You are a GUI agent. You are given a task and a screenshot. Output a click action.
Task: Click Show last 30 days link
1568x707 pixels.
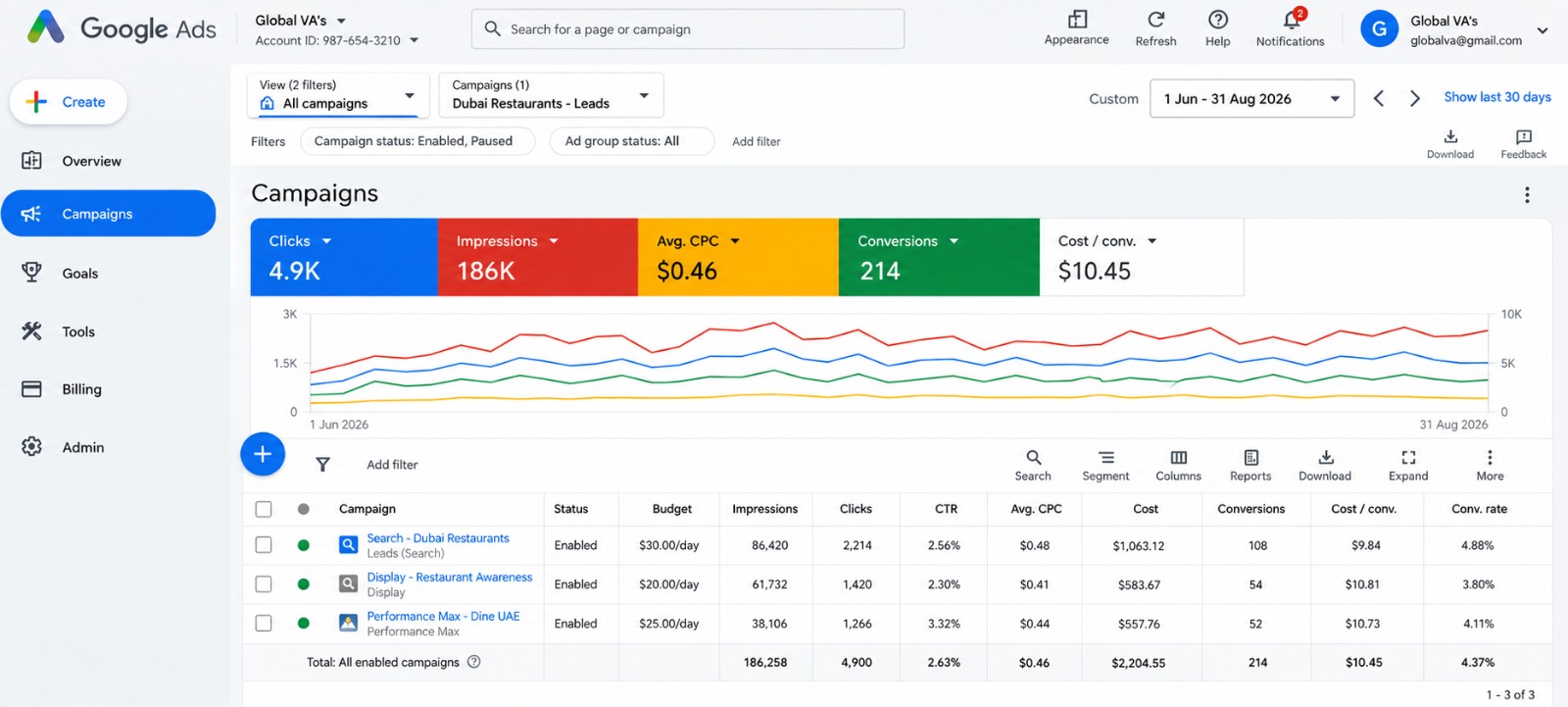pos(1497,97)
